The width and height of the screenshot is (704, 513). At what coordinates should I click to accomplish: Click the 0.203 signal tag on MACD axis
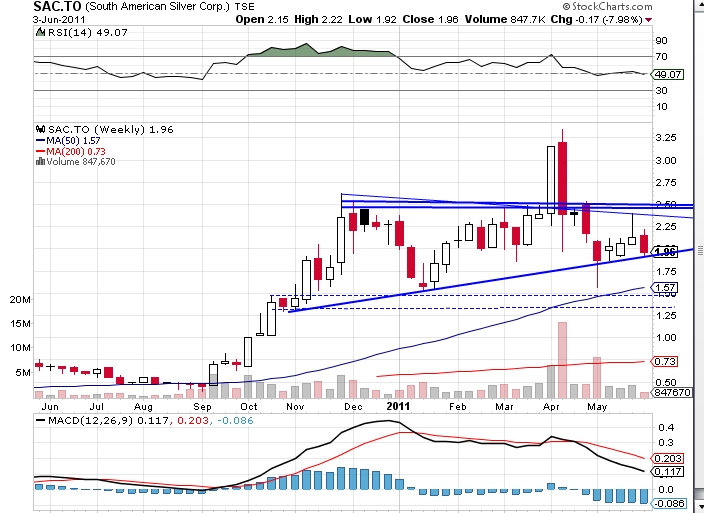pos(668,459)
